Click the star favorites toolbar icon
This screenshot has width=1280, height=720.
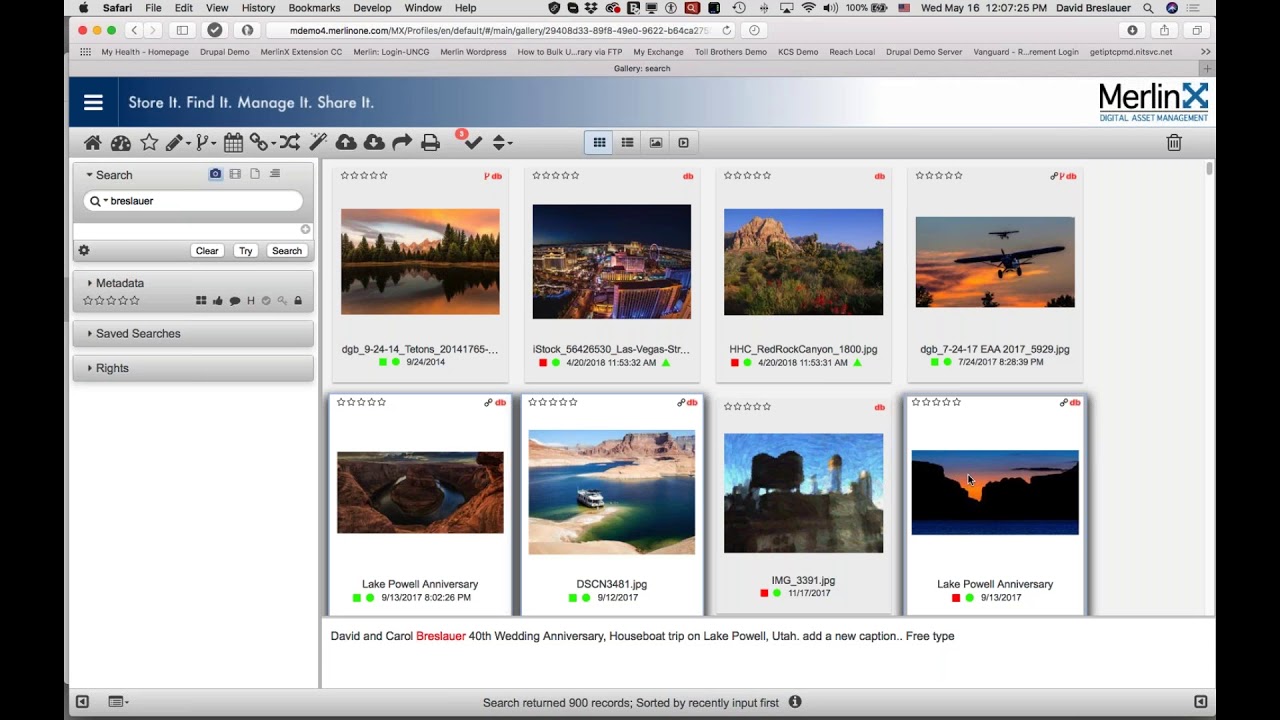point(149,143)
